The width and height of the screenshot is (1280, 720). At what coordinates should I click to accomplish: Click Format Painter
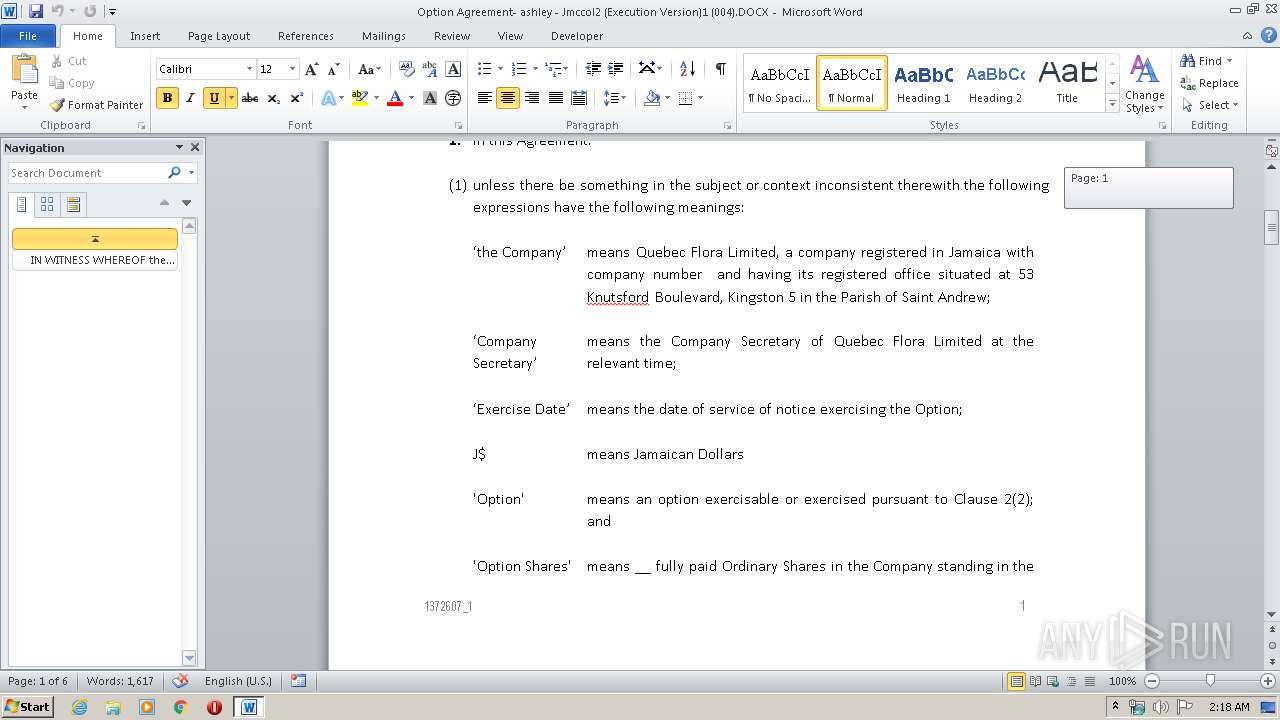[x=97, y=105]
